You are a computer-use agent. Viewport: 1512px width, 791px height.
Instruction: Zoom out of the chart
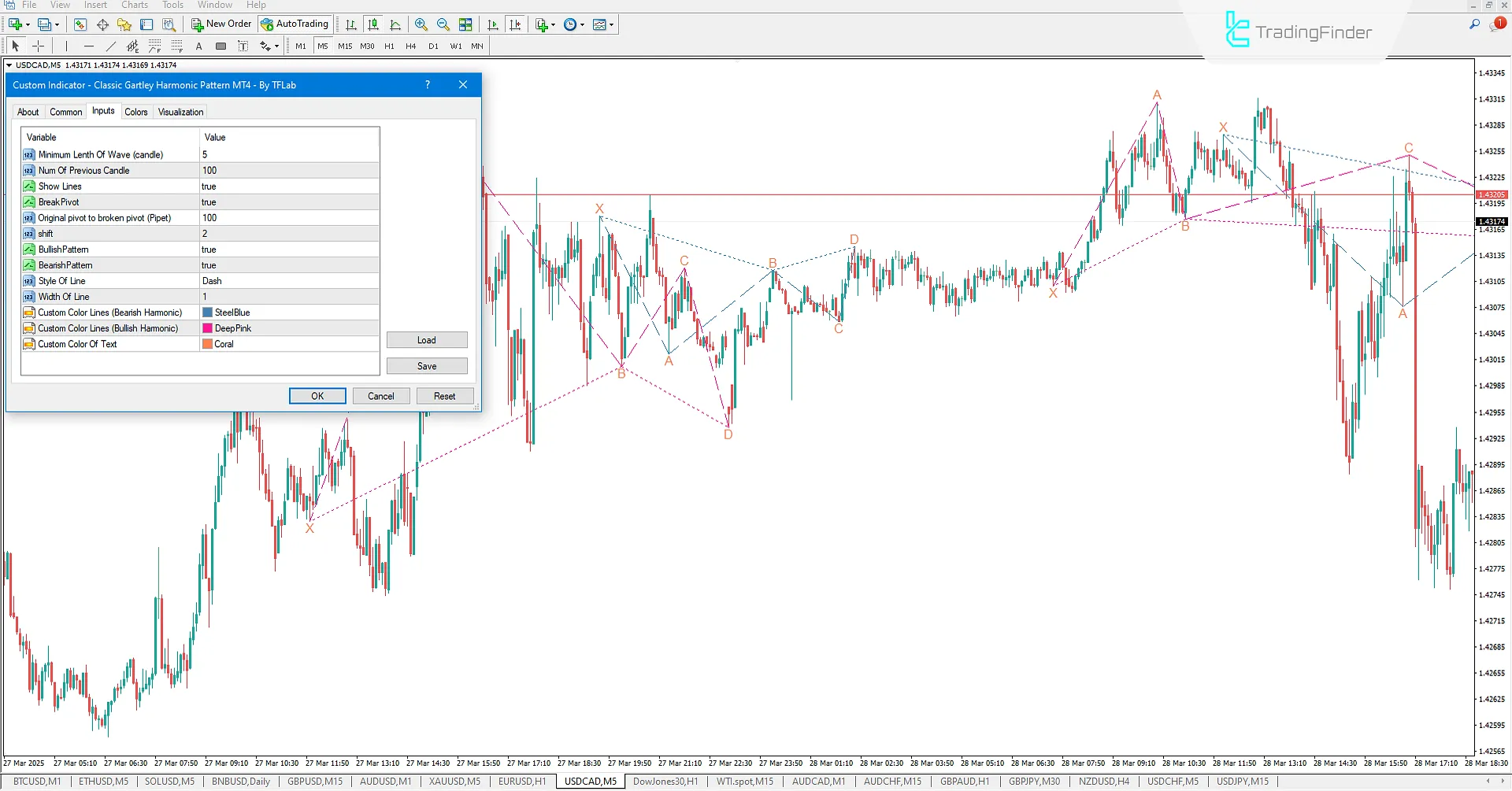(443, 24)
